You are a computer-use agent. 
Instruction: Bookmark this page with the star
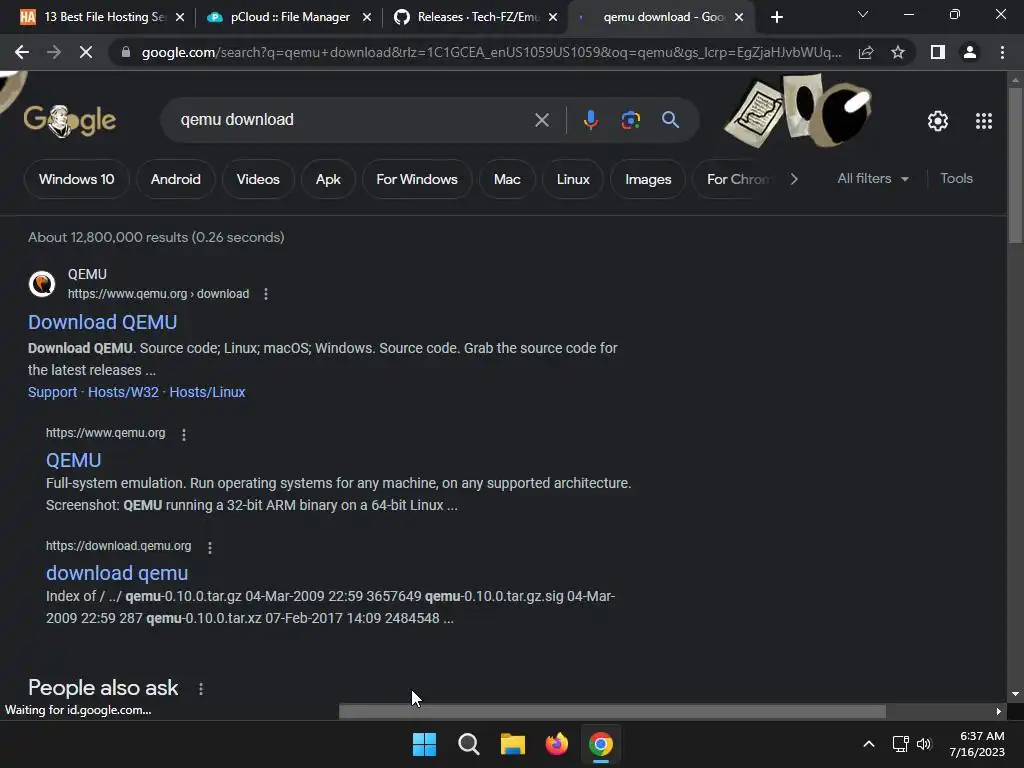[898, 52]
